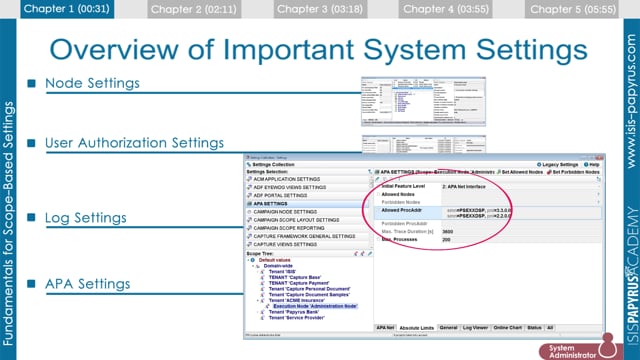Click Initial Feature Level value field
The height and width of the screenshot is (360, 640).
tap(520, 187)
